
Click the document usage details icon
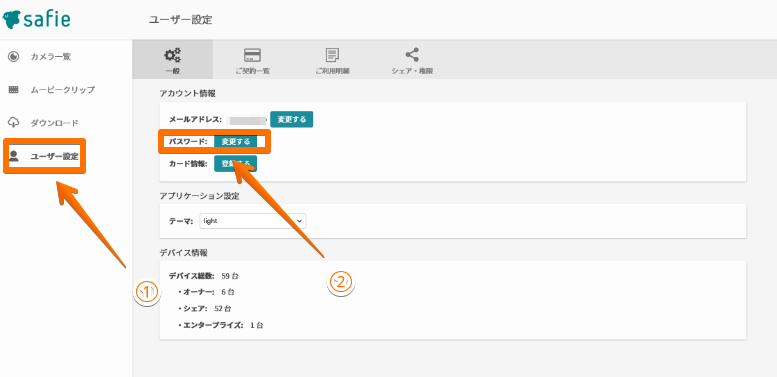[333, 55]
